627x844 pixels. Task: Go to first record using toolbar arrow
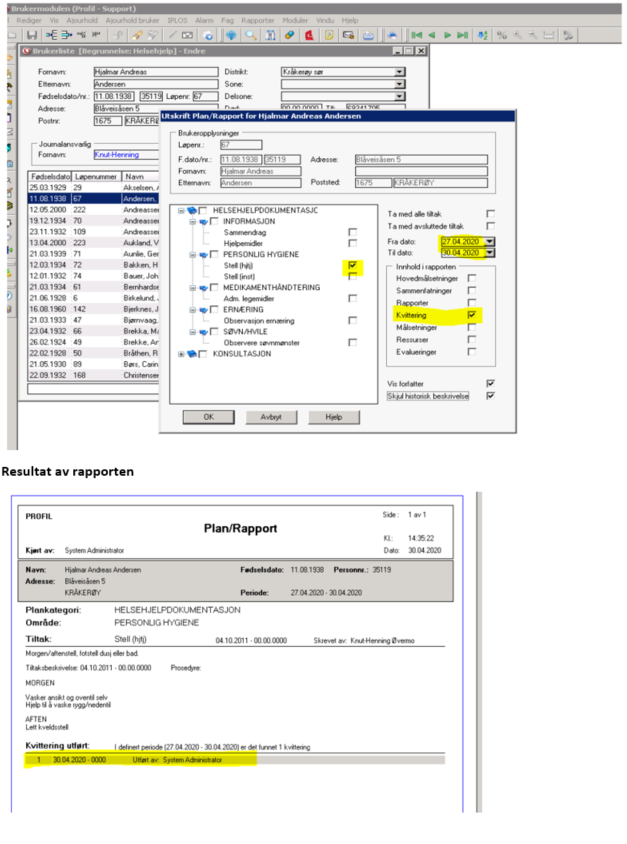pyautogui.click(x=416, y=34)
